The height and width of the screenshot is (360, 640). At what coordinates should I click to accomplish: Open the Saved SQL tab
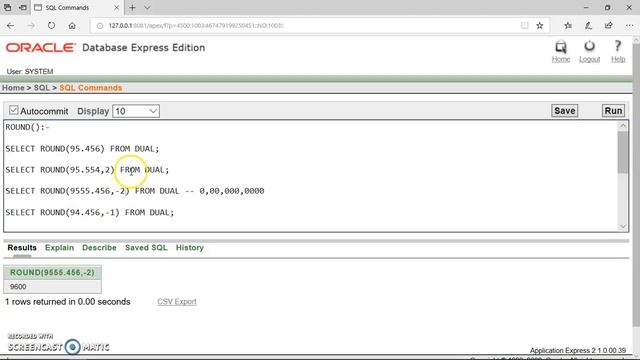146,248
